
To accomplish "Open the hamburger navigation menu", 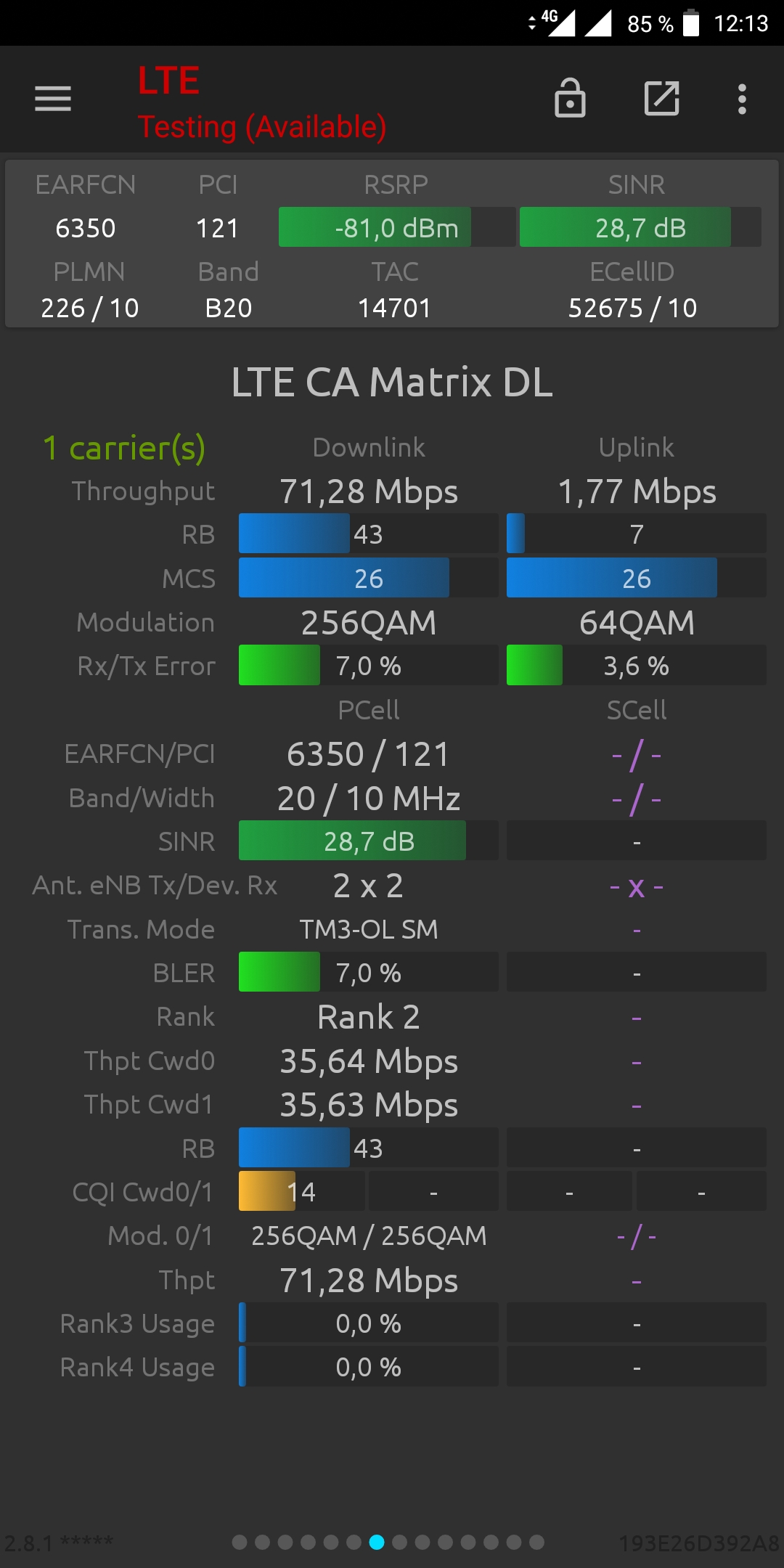I will 53,99.
